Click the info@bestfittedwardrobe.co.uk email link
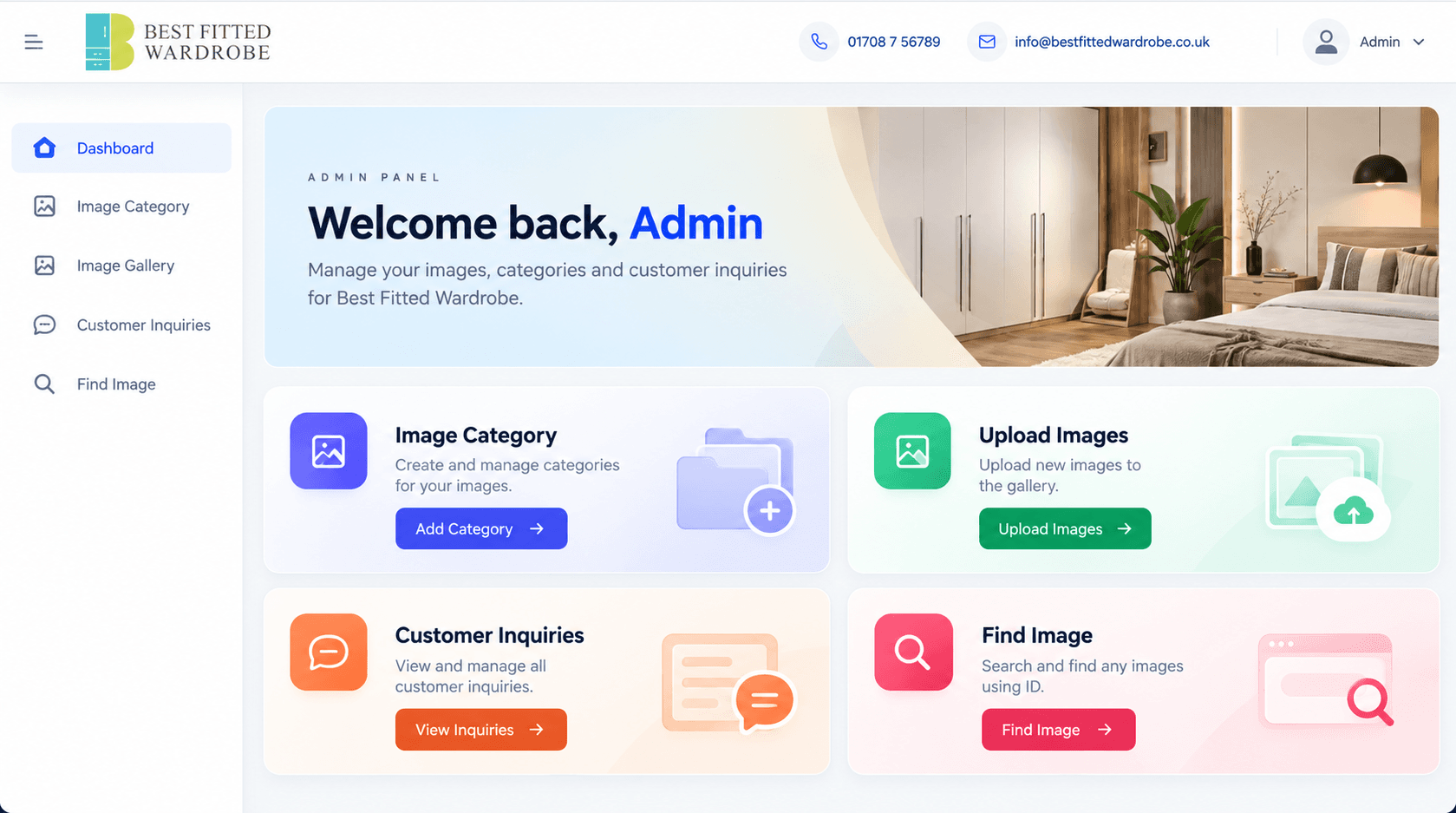 [x=1112, y=42]
